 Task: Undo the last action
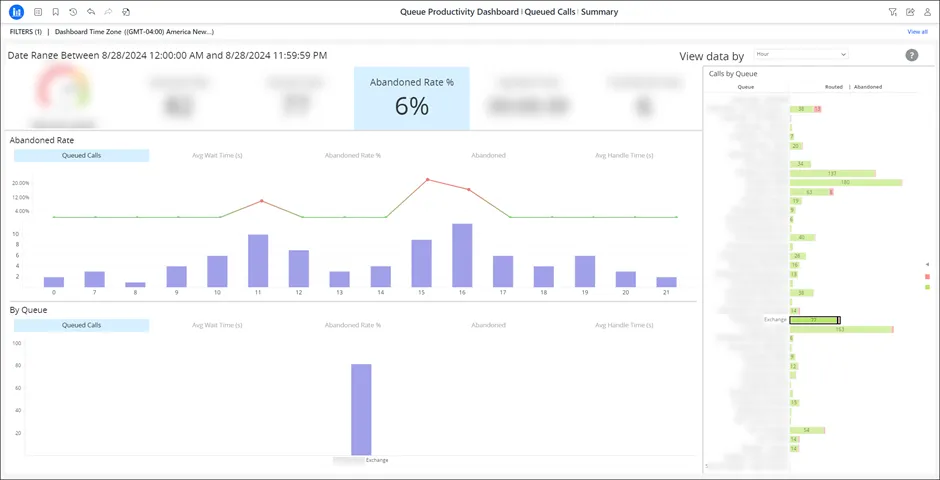(91, 12)
